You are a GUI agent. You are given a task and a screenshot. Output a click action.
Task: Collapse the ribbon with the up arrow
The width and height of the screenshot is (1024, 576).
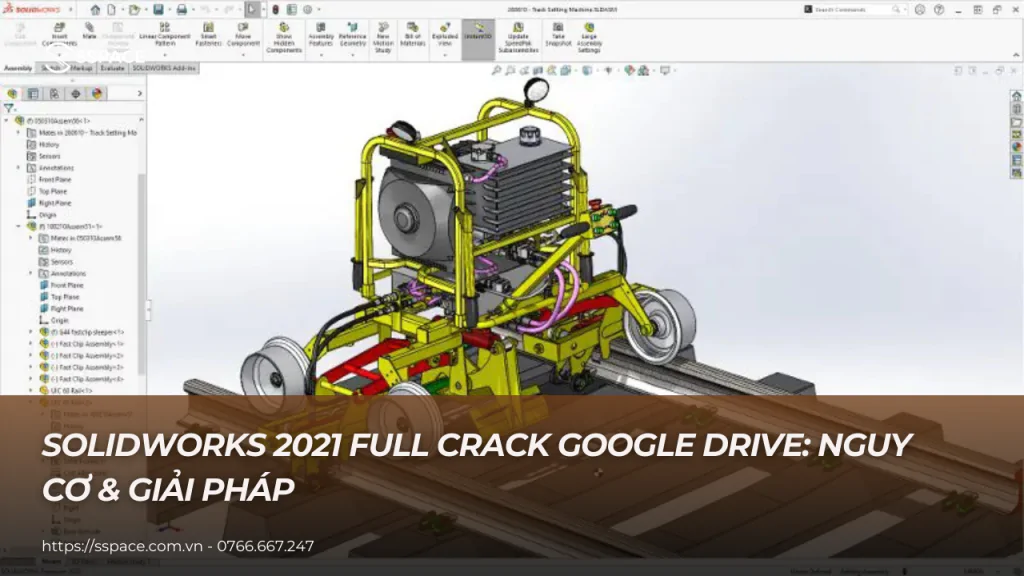[x=1016, y=55]
